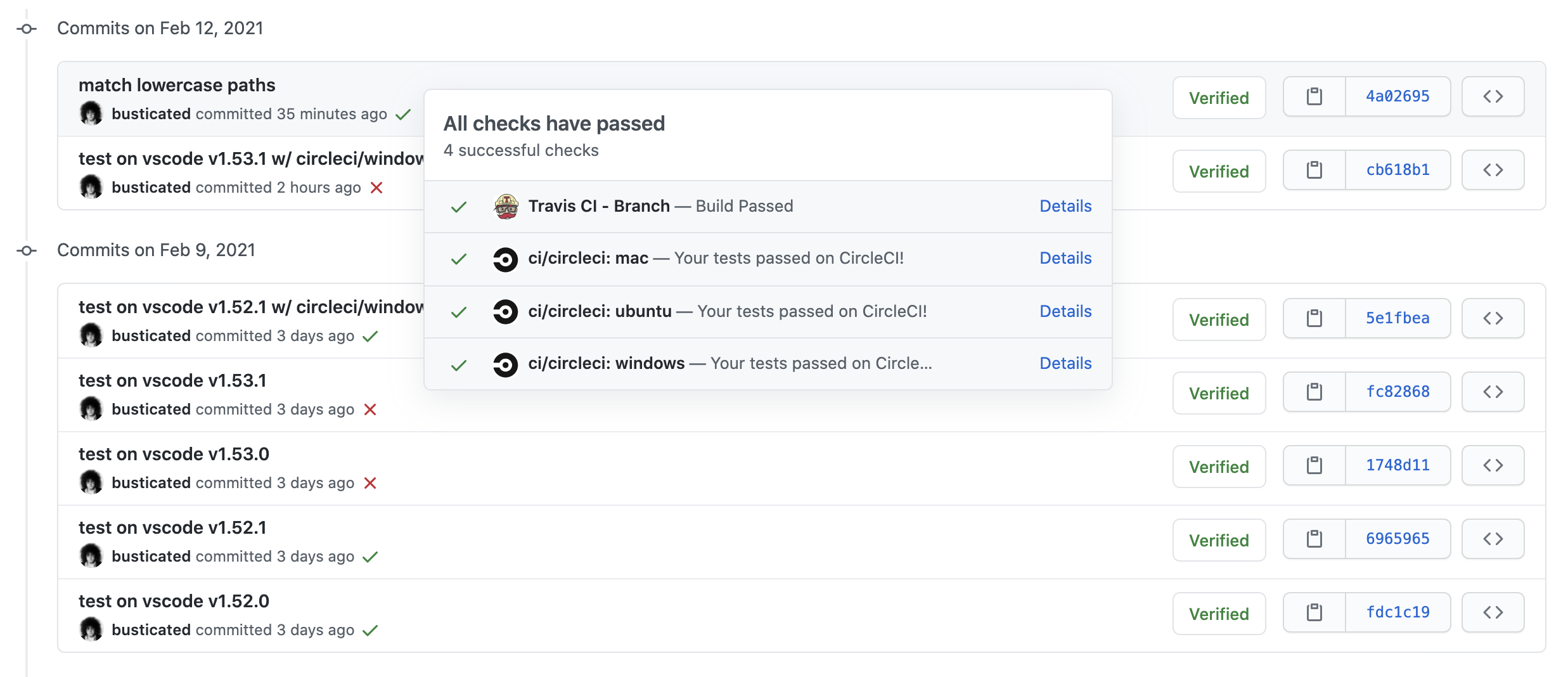Click the commit graph node beside Commits on Feb 12
The width and height of the screenshot is (1568, 677).
25,28
